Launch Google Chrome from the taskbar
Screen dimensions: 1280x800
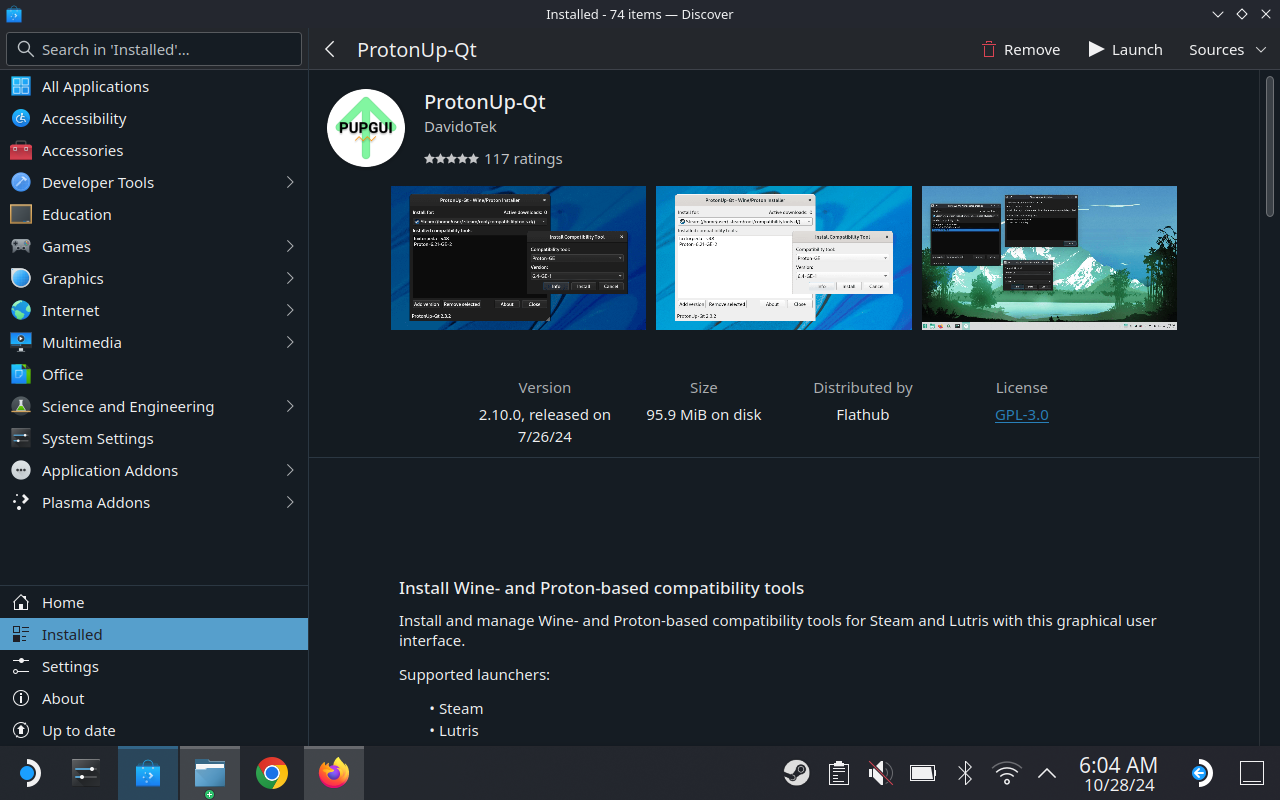[272, 772]
